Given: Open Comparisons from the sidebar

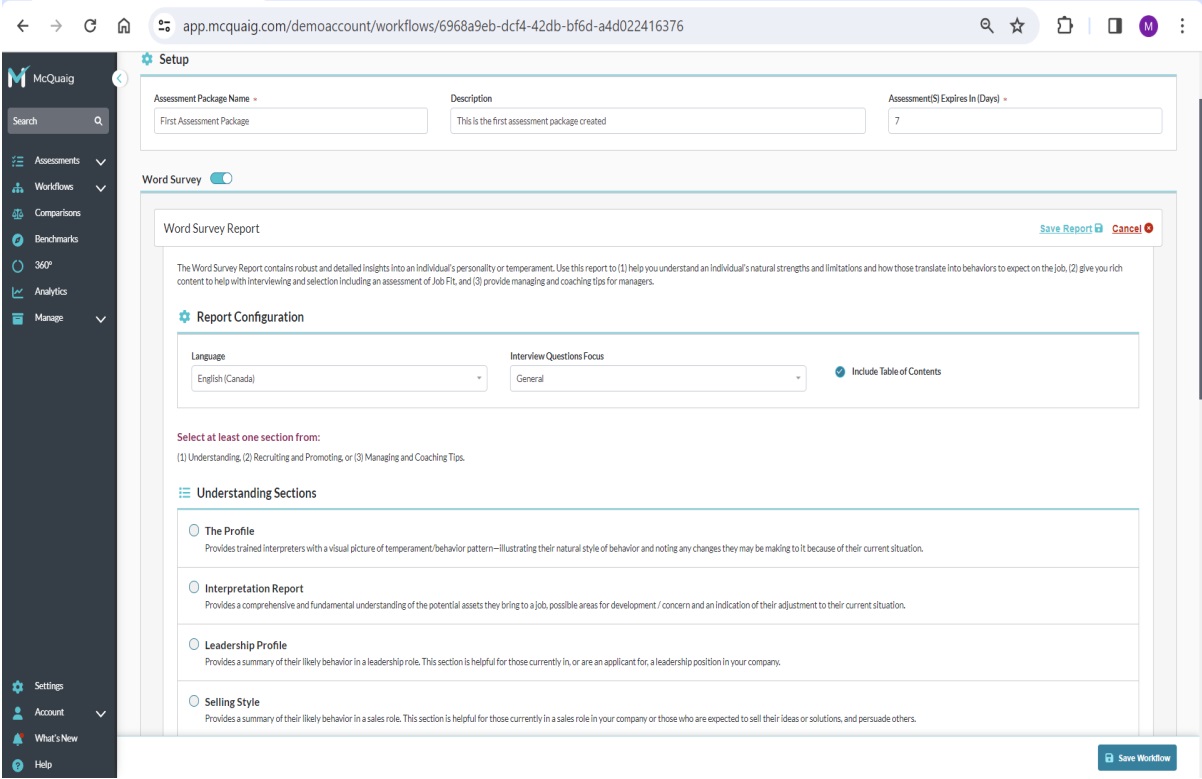Looking at the screenshot, I should point(57,212).
